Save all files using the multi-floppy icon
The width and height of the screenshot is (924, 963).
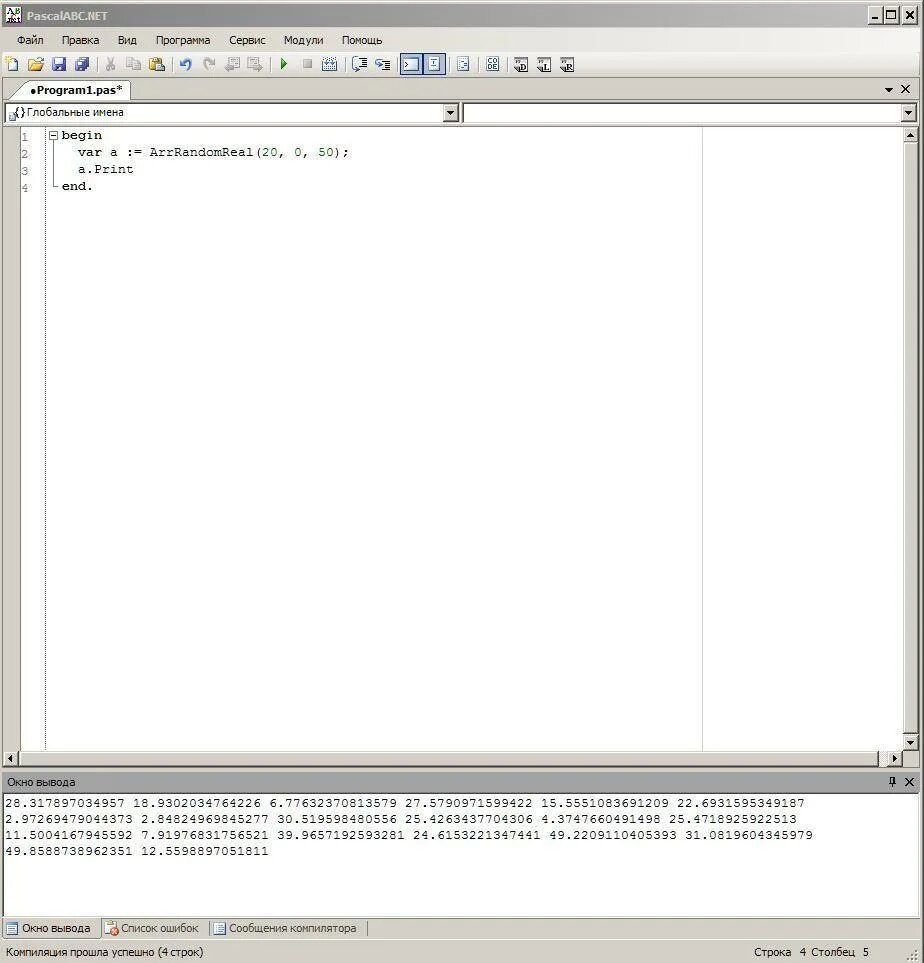point(82,64)
